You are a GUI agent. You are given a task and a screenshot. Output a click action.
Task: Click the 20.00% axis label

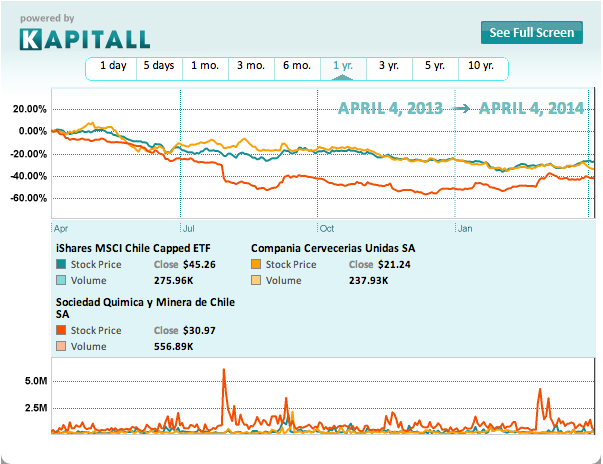pyautogui.click(x=30, y=109)
